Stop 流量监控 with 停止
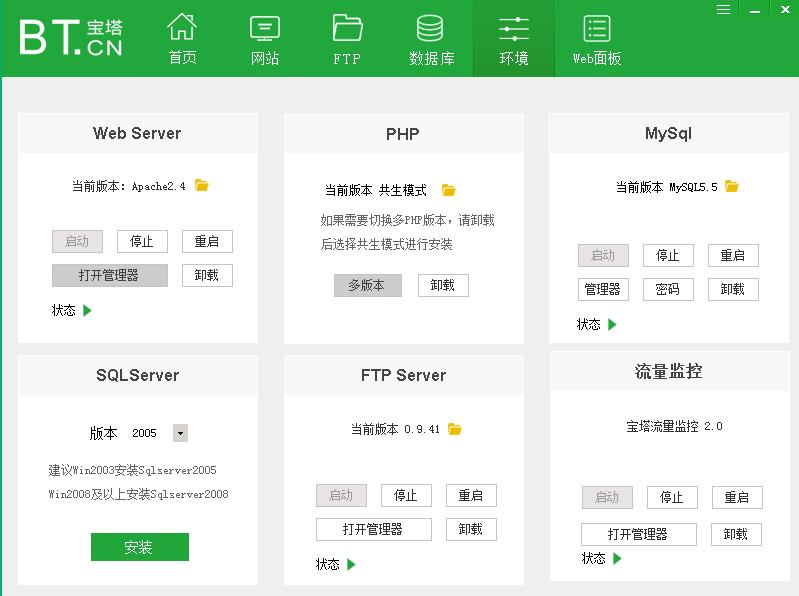 (x=672, y=498)
